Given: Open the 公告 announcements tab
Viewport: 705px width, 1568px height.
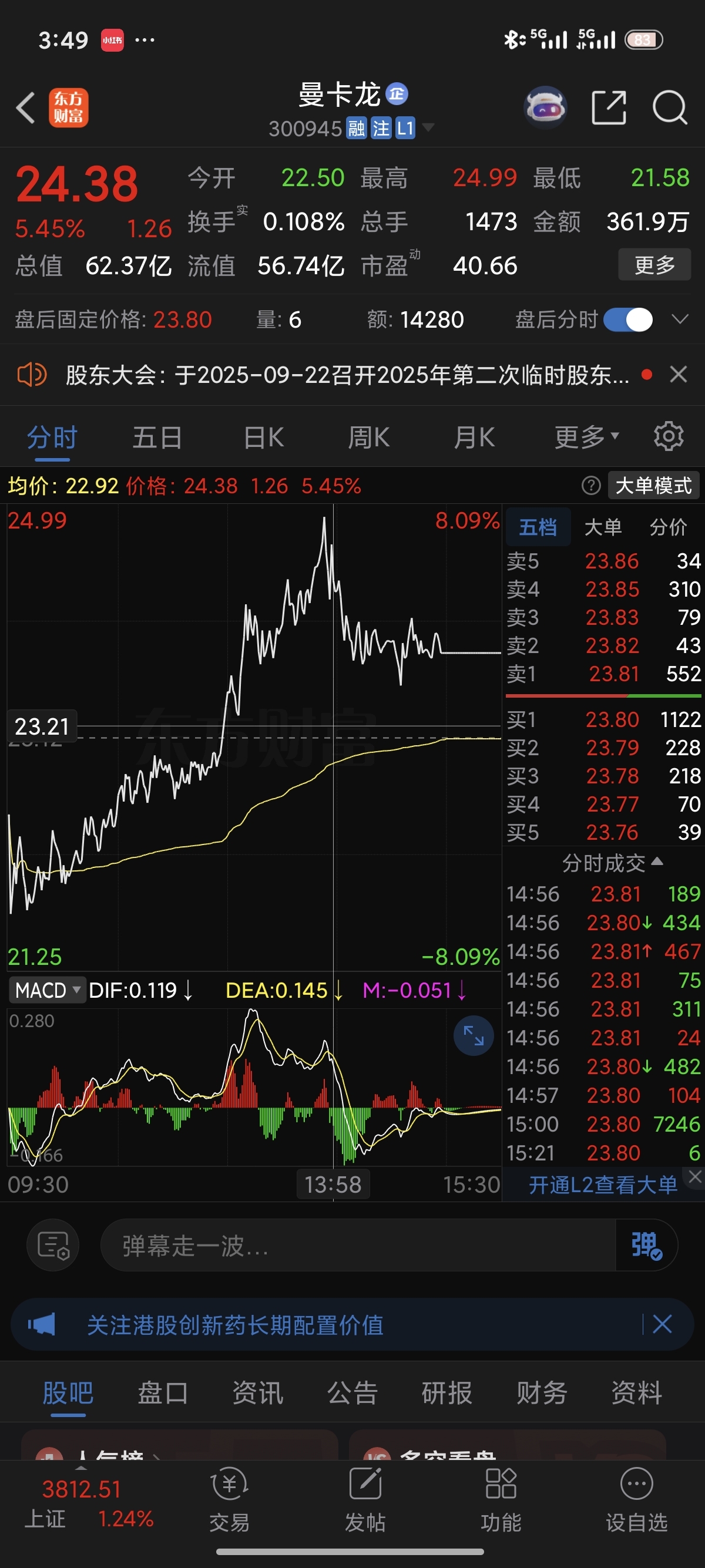Looking at the screenshot, I should (352, 1392).
